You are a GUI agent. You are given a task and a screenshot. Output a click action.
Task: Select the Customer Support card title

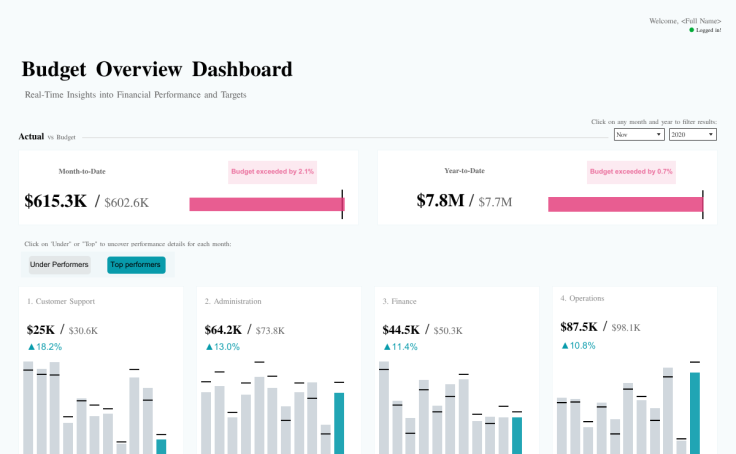[61, 301]
